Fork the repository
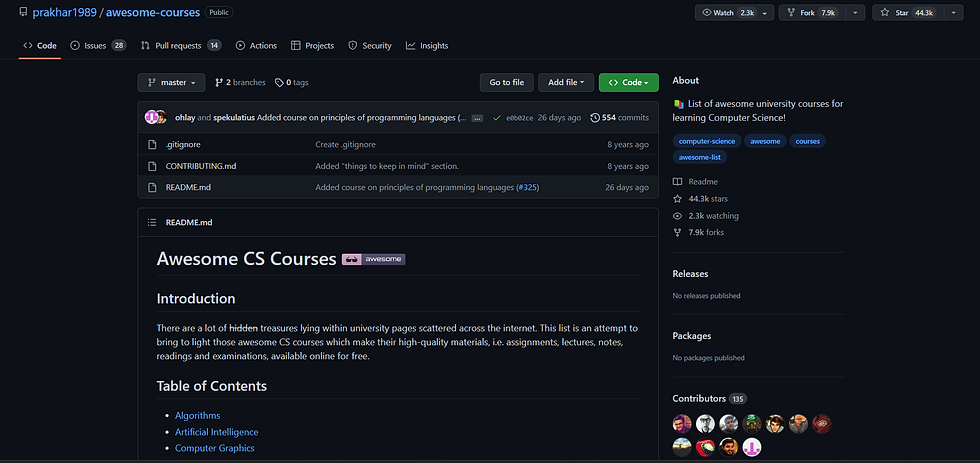Image resolution: width=980 pixels, height=463 pixels. (x=811, y=12)
